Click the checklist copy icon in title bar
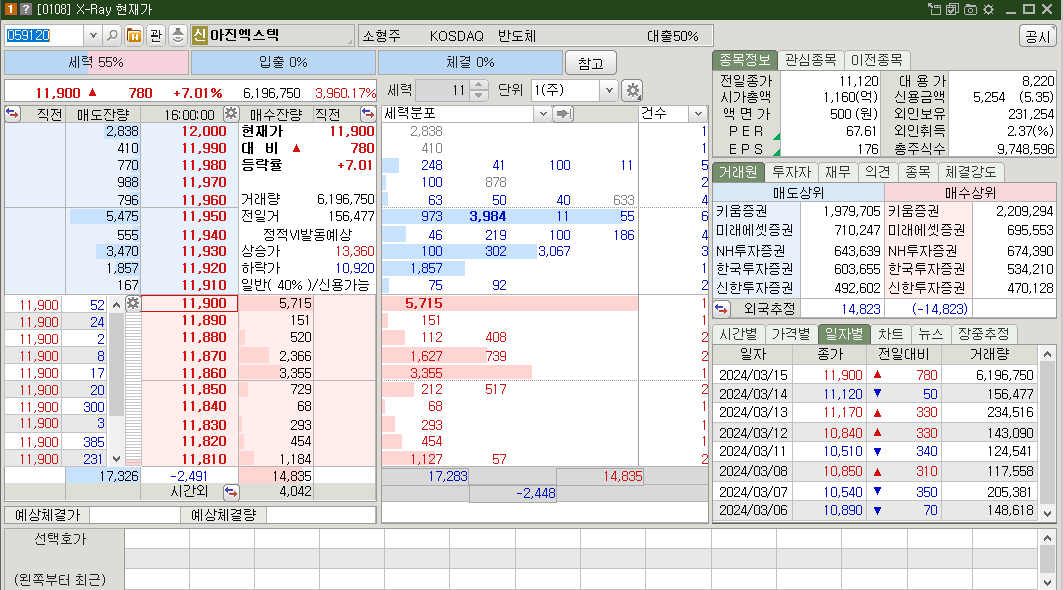Viewport: 1063px width, 590px height. coord(952,9)
